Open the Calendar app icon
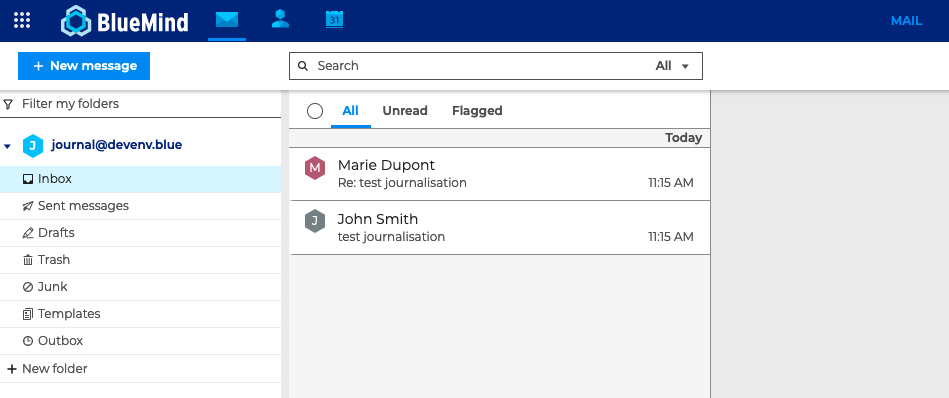Screen dimensions: 949x398 point(334,19)
